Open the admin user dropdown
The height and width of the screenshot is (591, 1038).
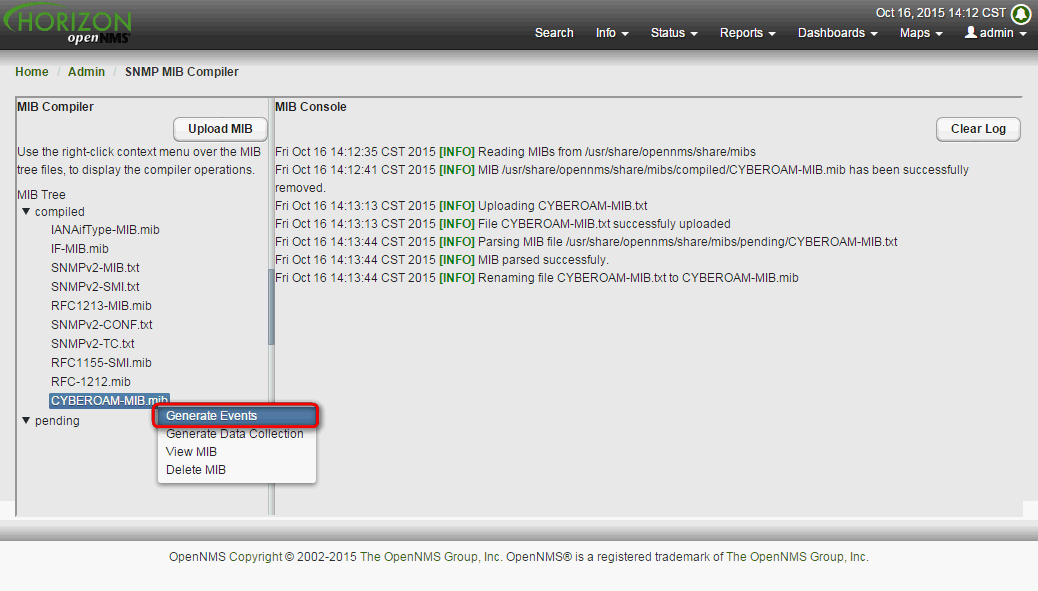click(x=996, y=33)
